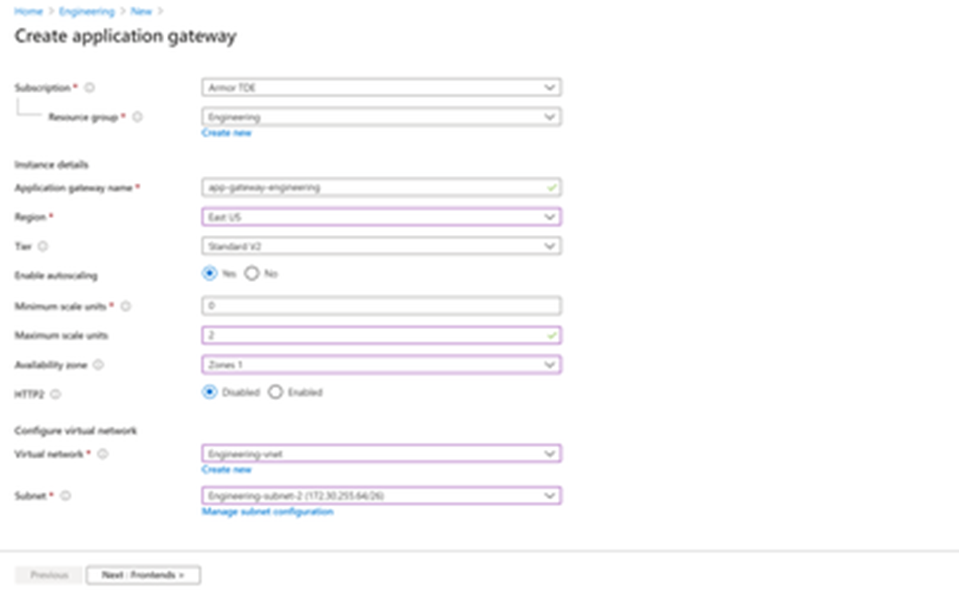Select No for Enable autoscaling
Screen dimensions: 959x590
252,274
